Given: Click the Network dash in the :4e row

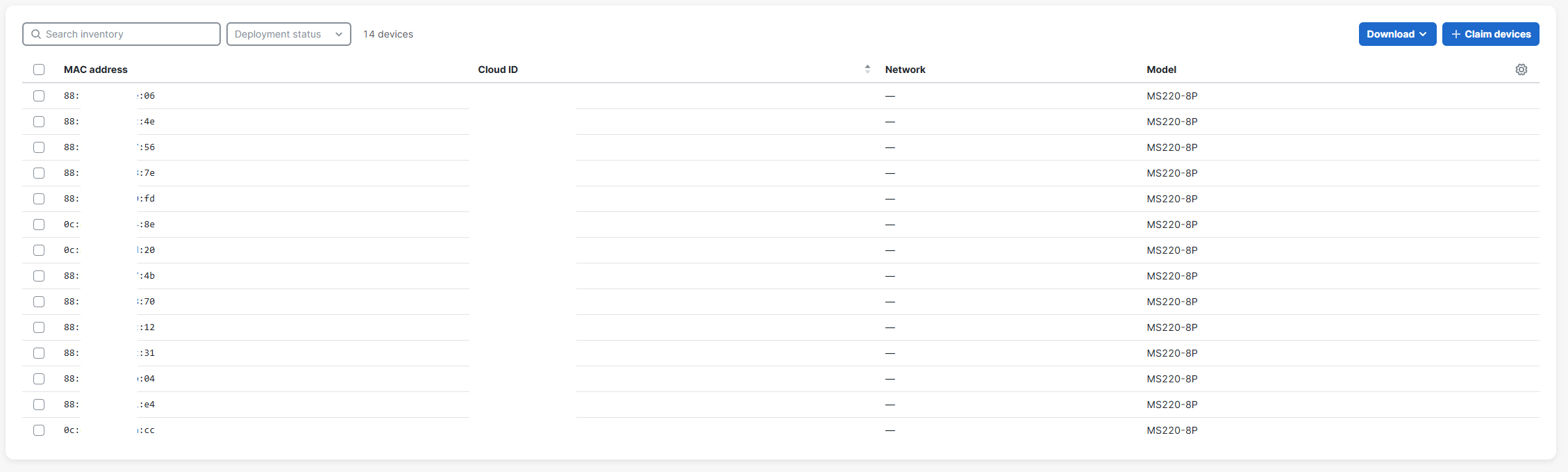Looking at the screenshot, I should (890, 122).
